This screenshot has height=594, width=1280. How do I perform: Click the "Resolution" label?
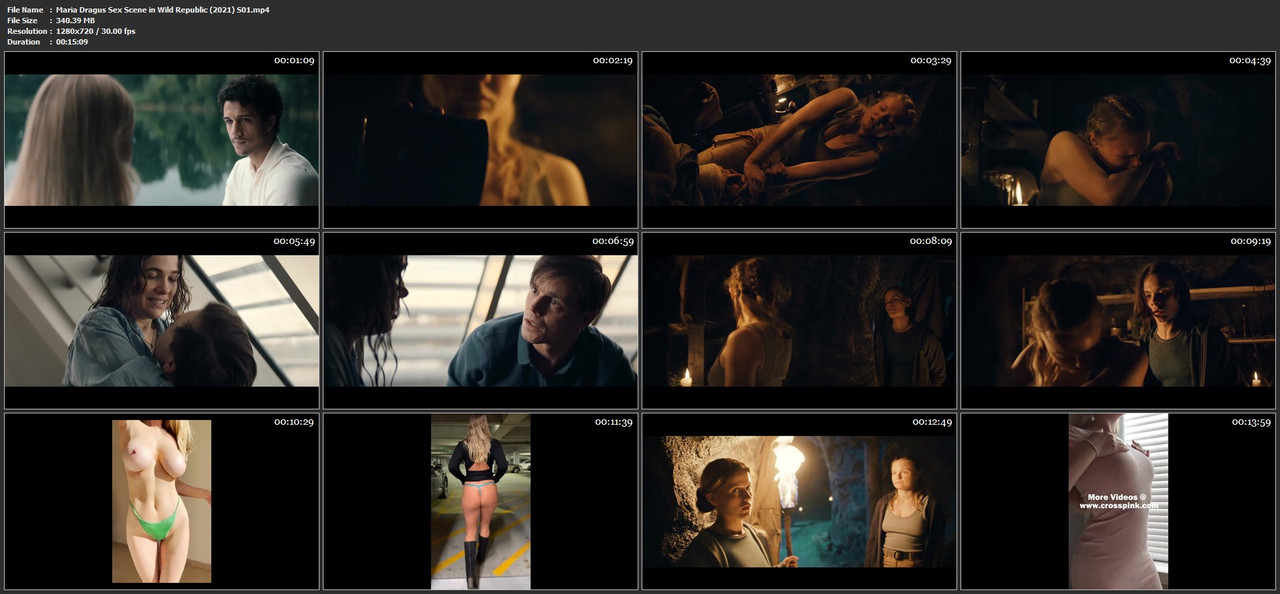tap(25, 31)
